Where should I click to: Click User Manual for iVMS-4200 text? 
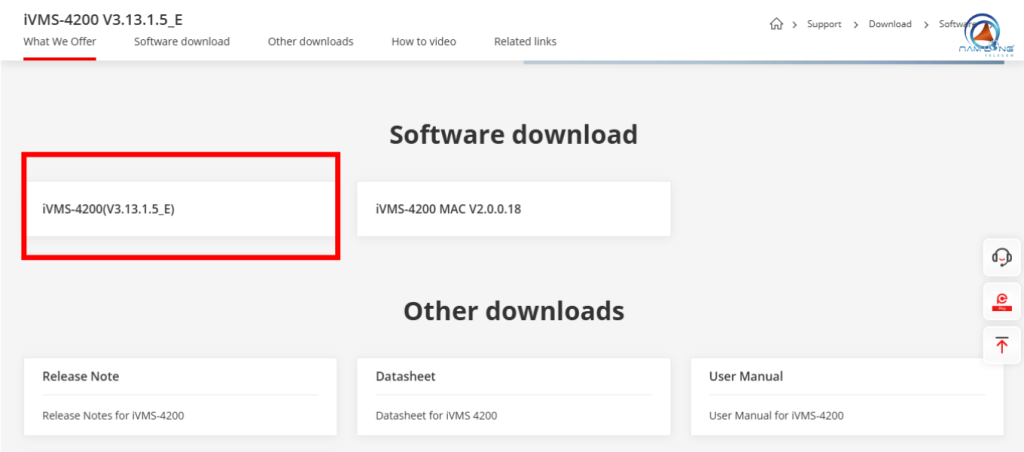(x=776, y=415)
